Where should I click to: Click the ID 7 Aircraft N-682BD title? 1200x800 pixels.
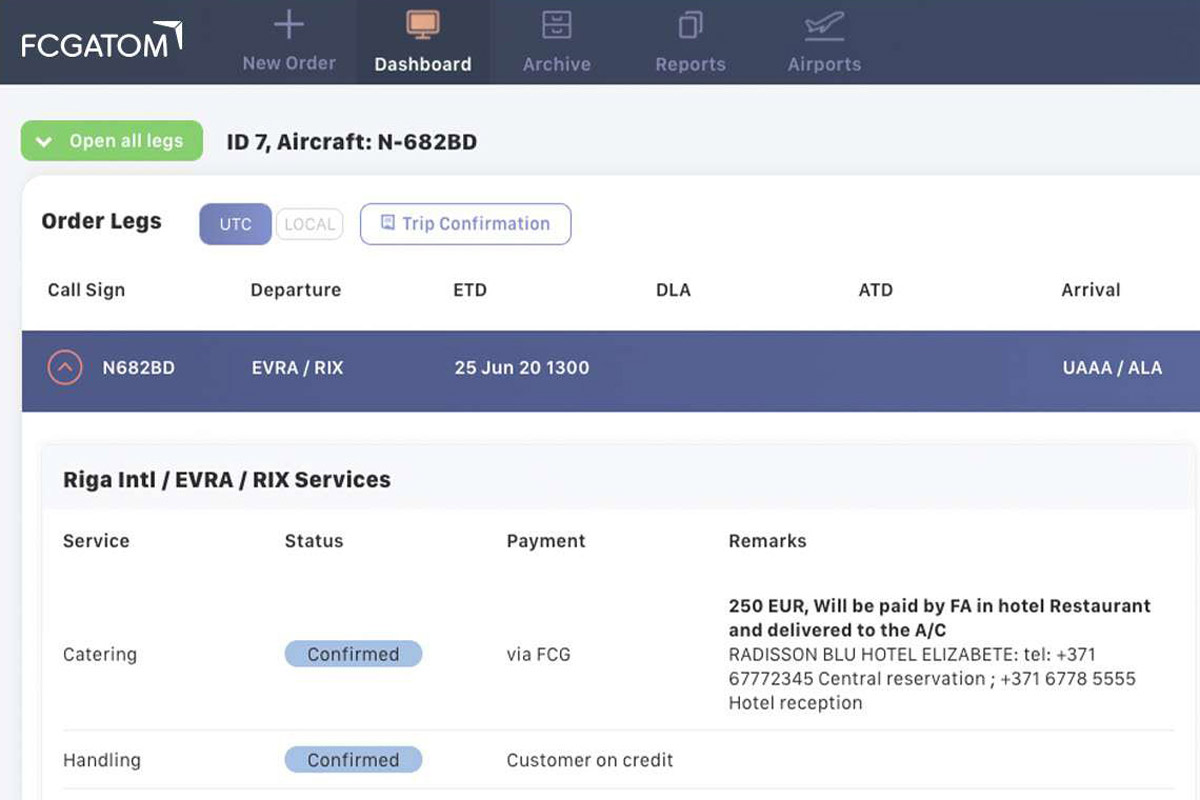pos(351,142)
